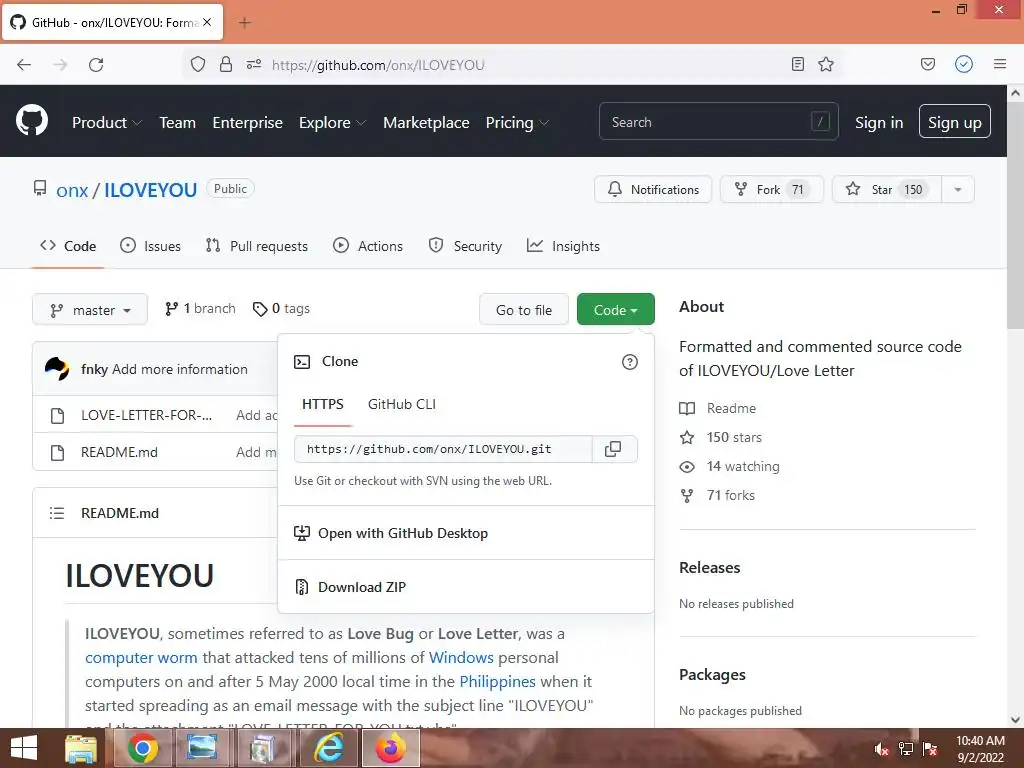1024x768 pixels.
Task: Open the README.md file row
Action: pyautogui.click(x=119, y=452)
